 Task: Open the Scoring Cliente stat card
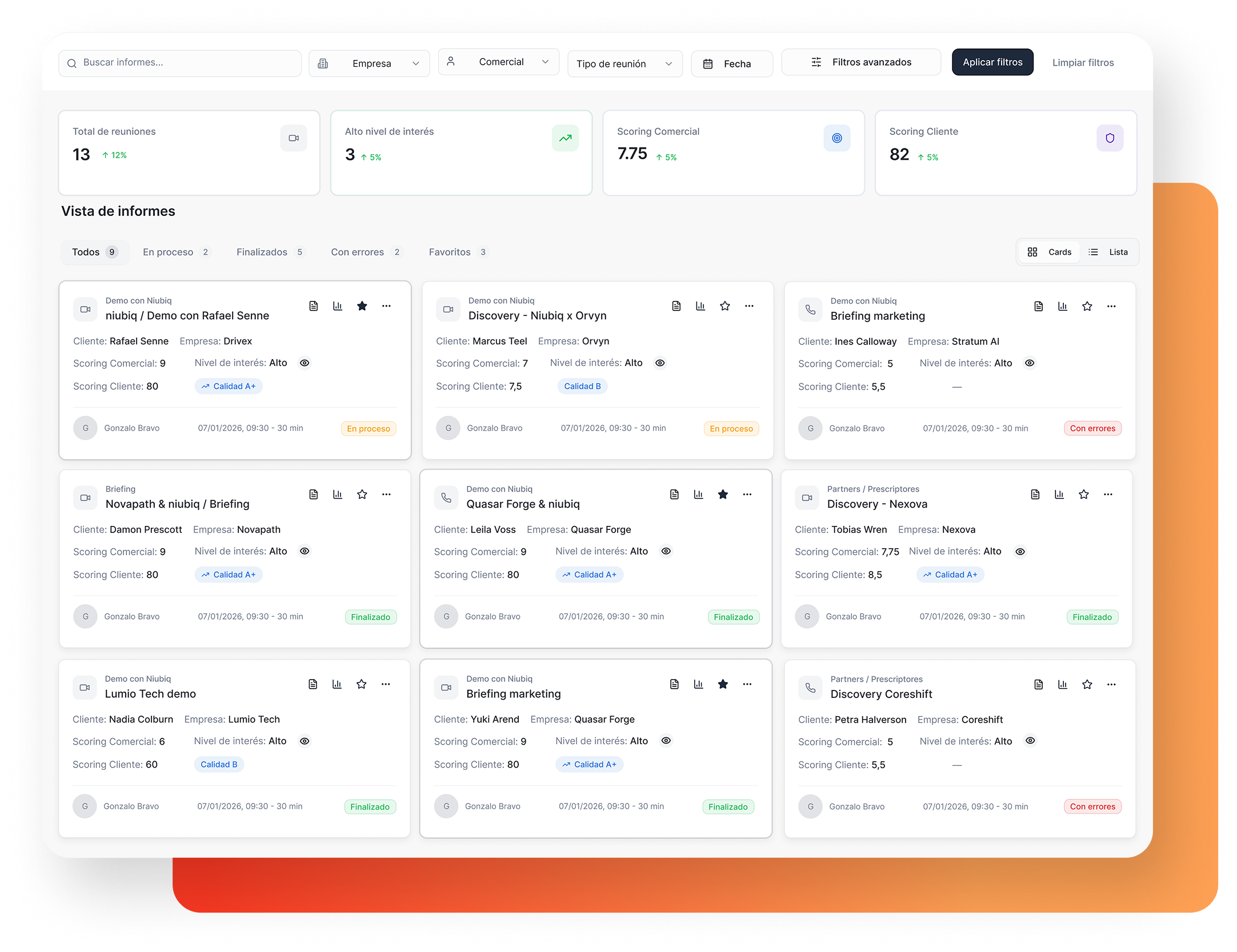(1006, 153)
